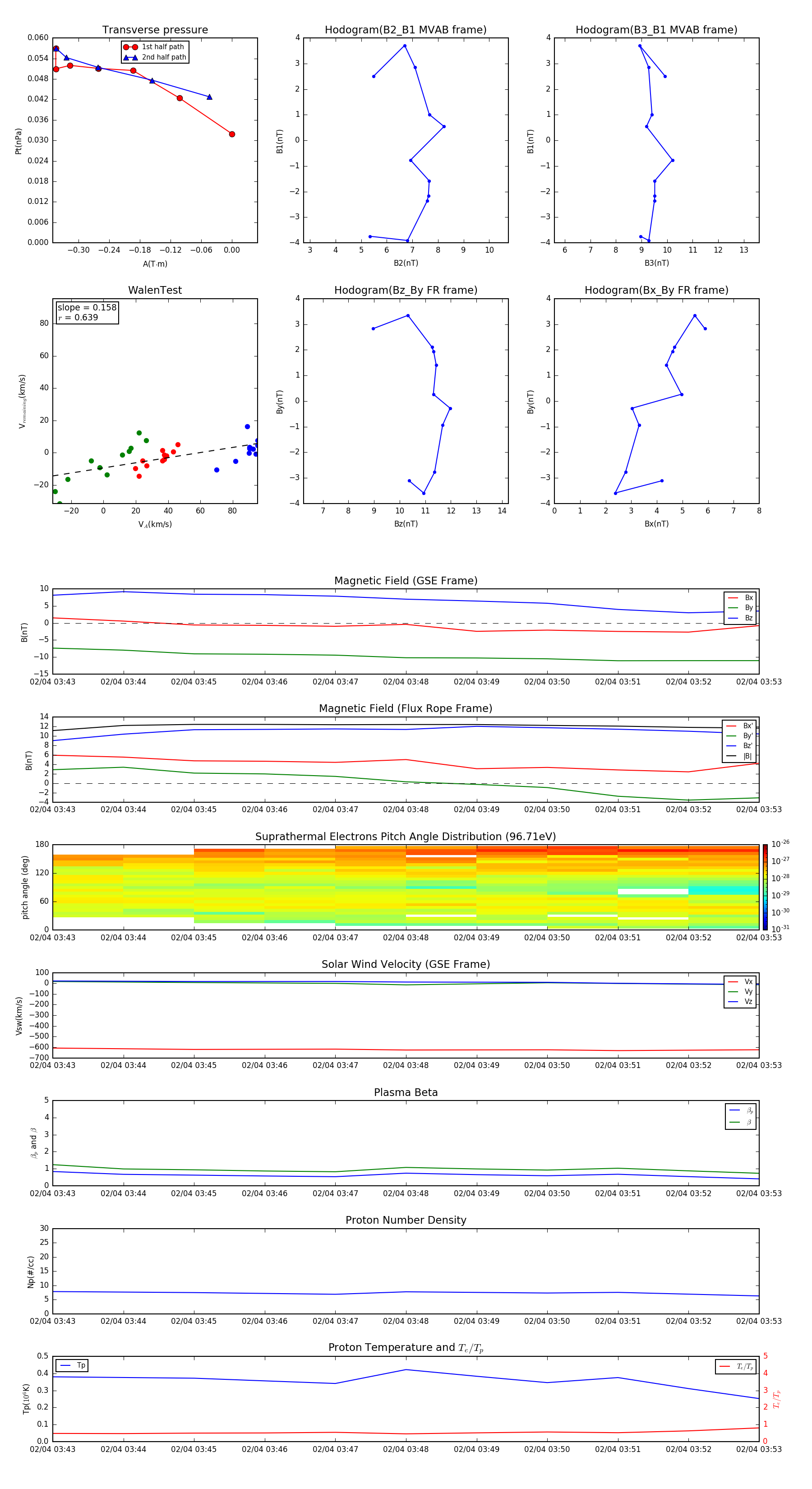This screenshot has width=812, height=1489.
Task: Click the '|B|' legend entry
Action: click(x=739, y=756)
